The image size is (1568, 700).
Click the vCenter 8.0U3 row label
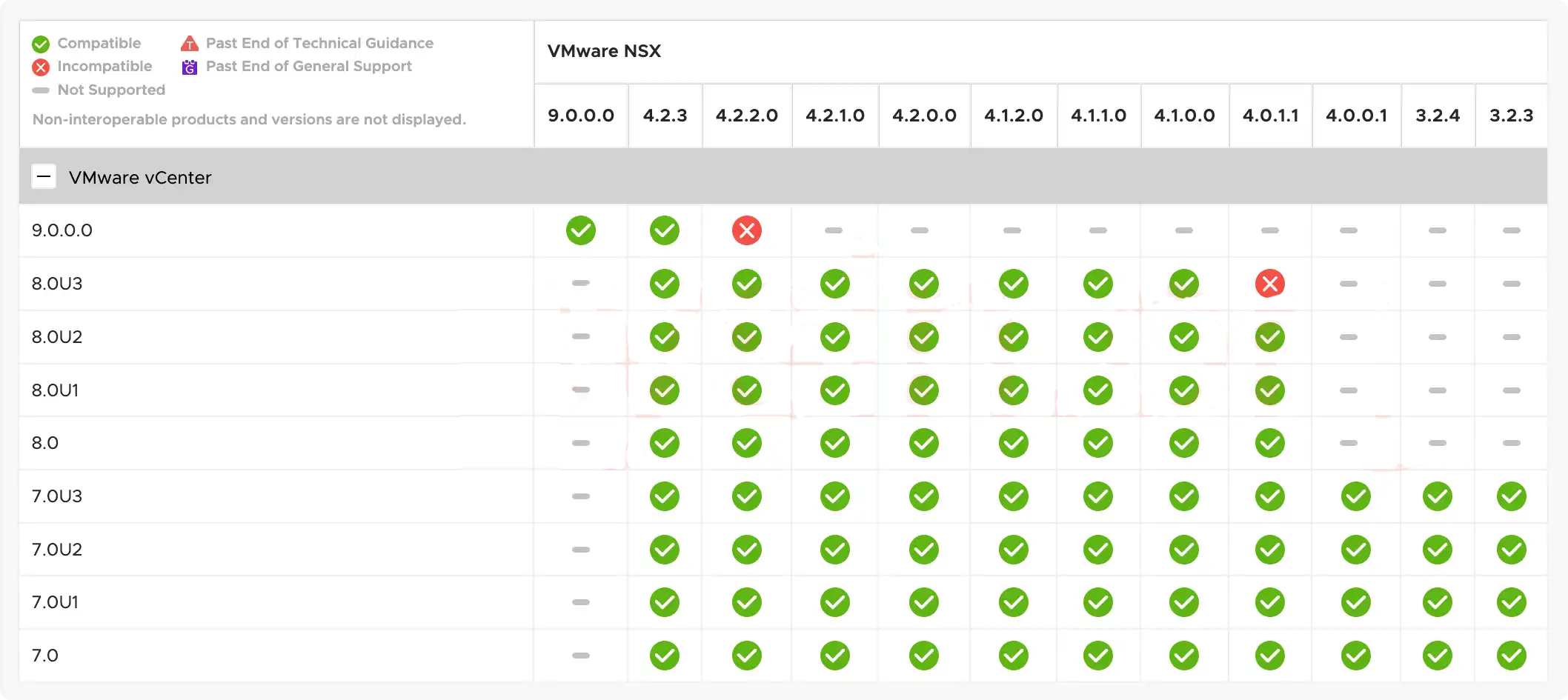click(x=57, y=283)
